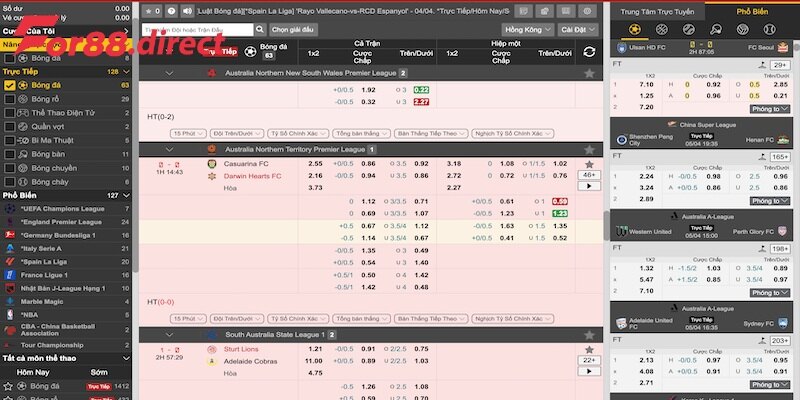800x400 pixels.
Task: Open the *UEFA Champions League link
Action: [62, 208]
